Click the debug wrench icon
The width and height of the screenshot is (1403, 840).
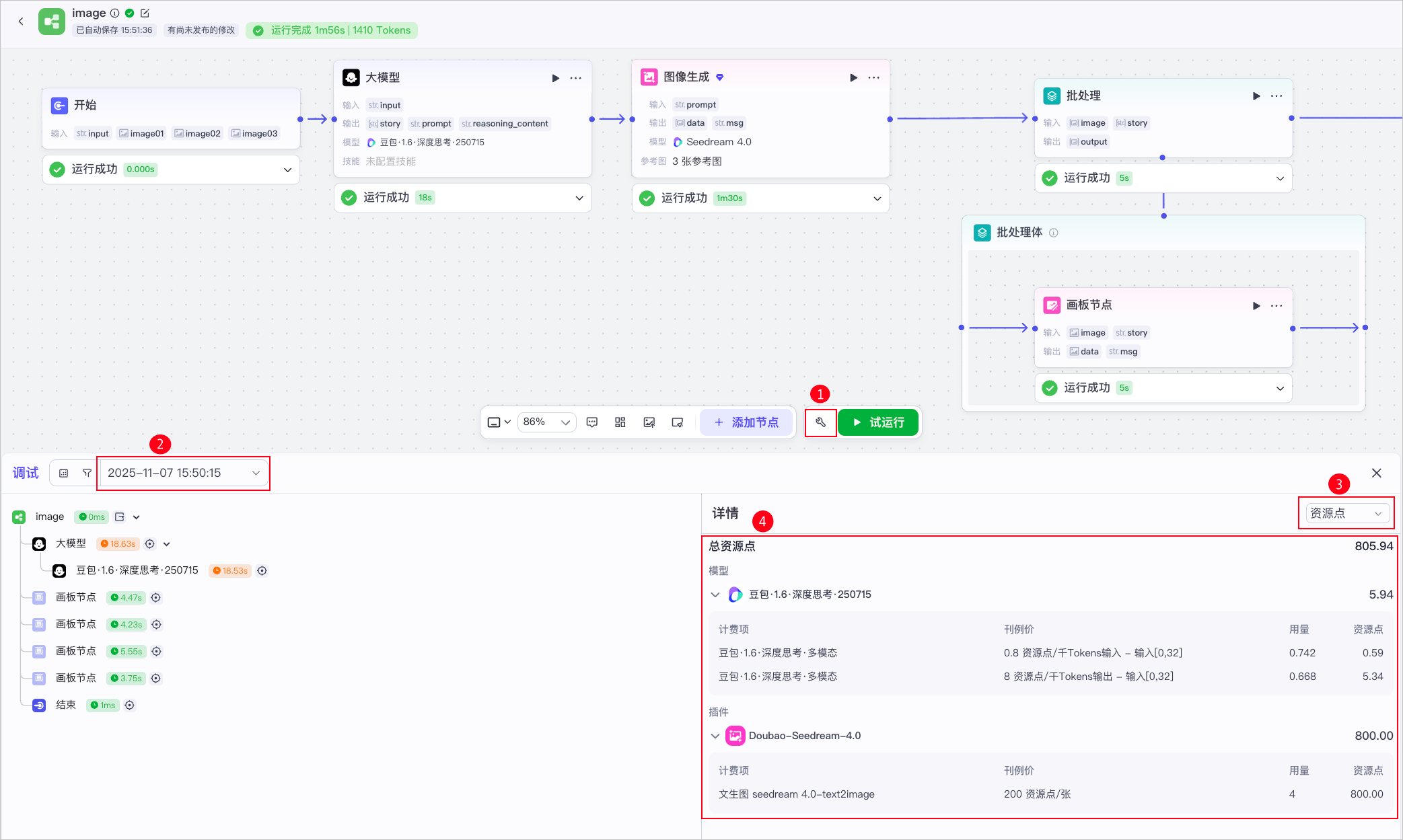pos(820,422)
